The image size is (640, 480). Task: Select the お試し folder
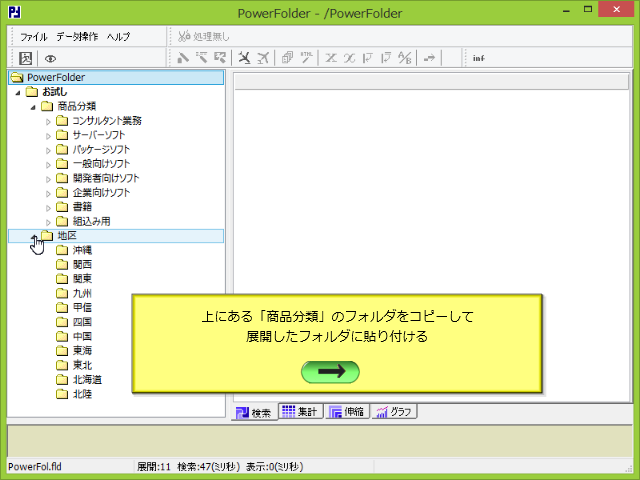[55, 92]
